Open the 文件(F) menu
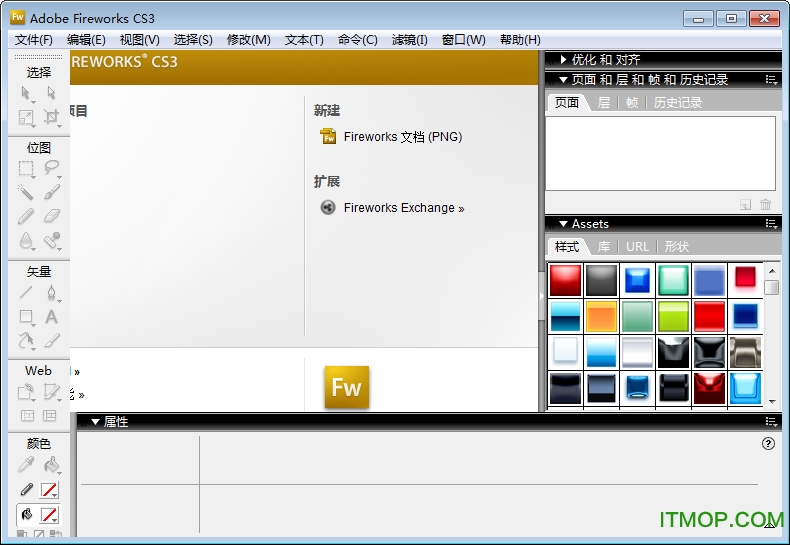The image size is (790, 545). 34,40
